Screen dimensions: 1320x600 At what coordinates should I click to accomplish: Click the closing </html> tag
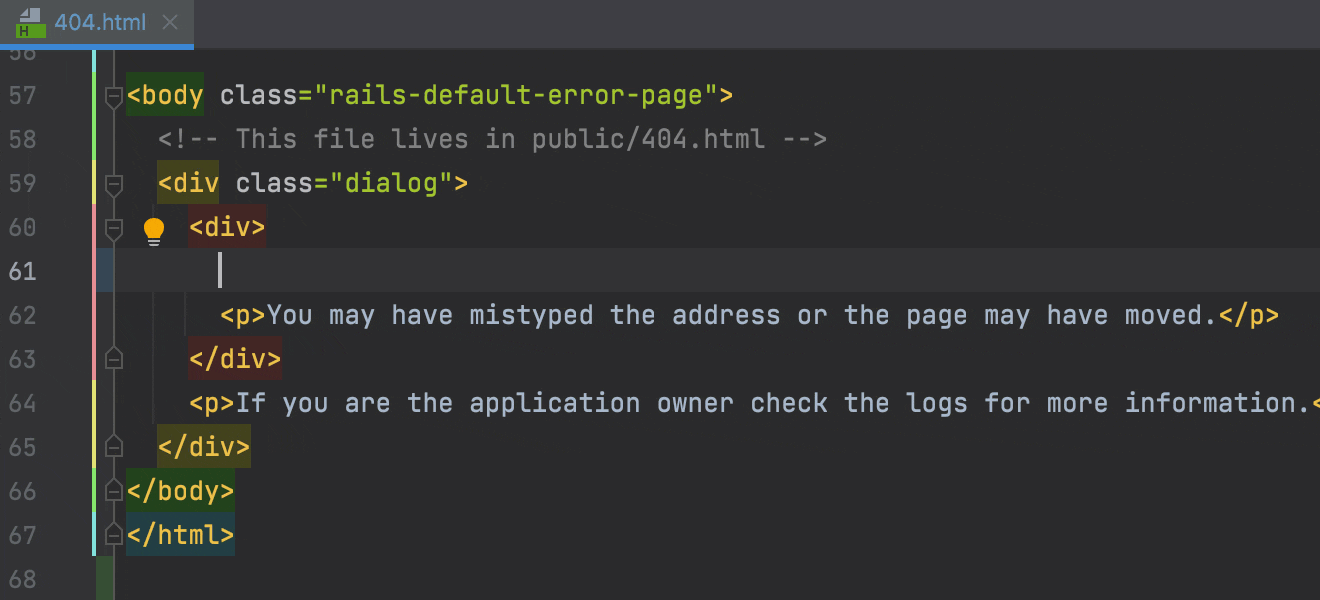tap(180, 535)
